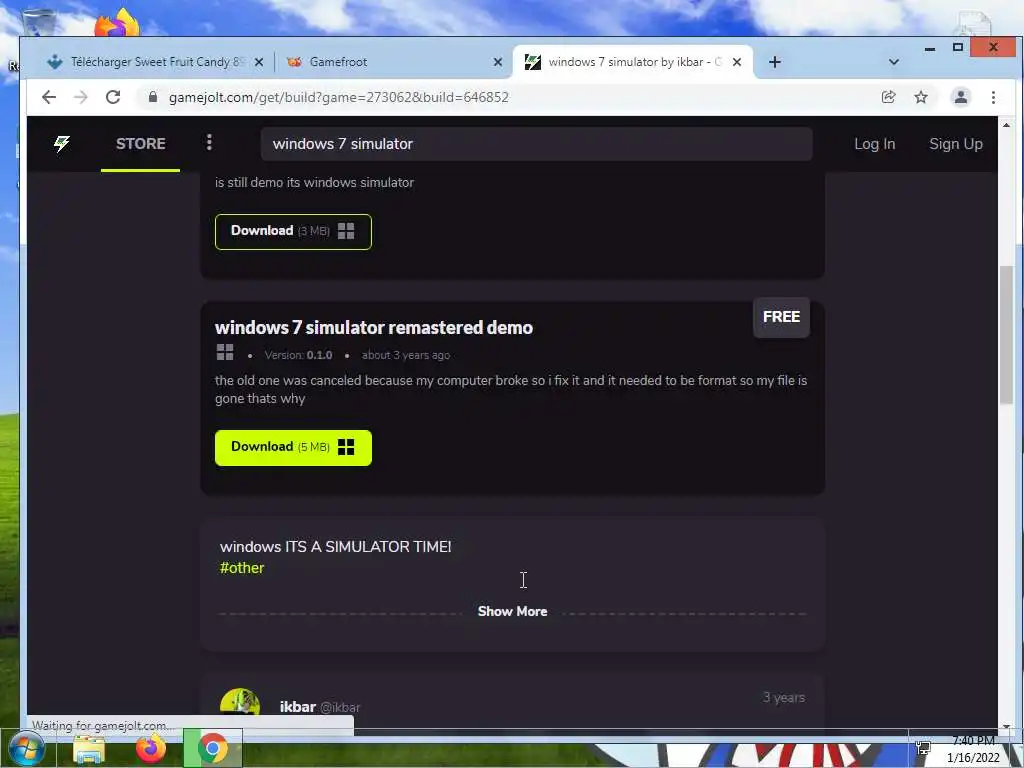1024x768 pixels.
Task: Open File Explorer from the taskbar
Action: point(89,748)
